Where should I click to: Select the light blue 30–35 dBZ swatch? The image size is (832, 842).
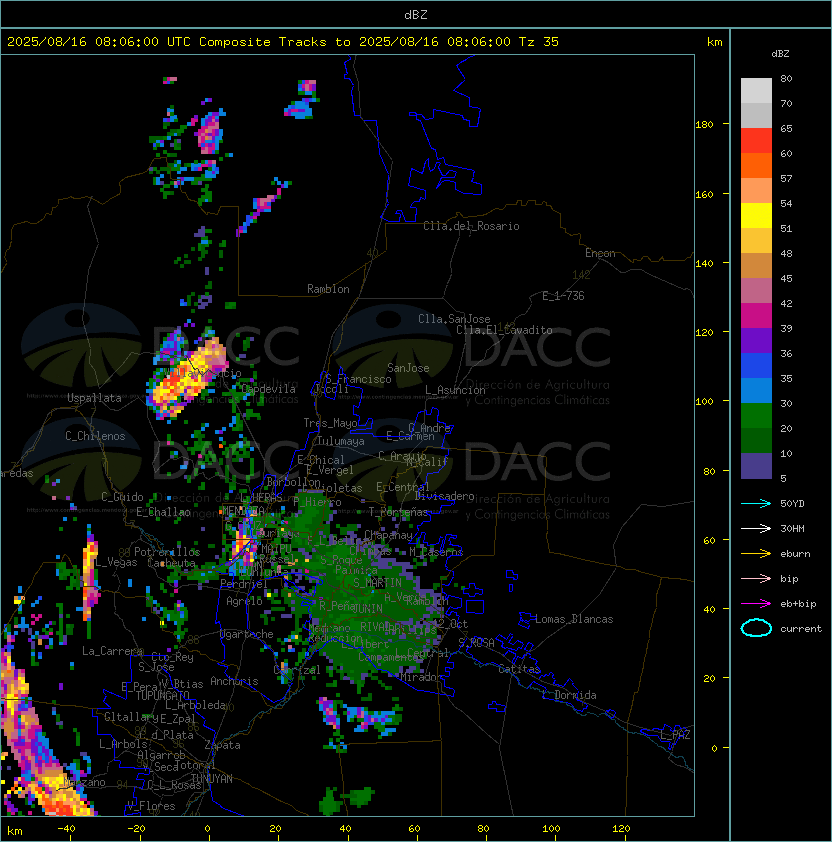click(x=756, y=390)
